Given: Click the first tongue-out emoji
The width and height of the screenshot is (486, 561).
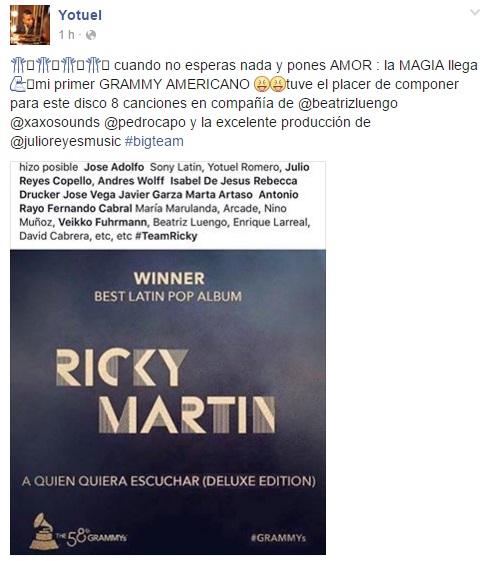Looking at the screenshot, I should [261, 84].
